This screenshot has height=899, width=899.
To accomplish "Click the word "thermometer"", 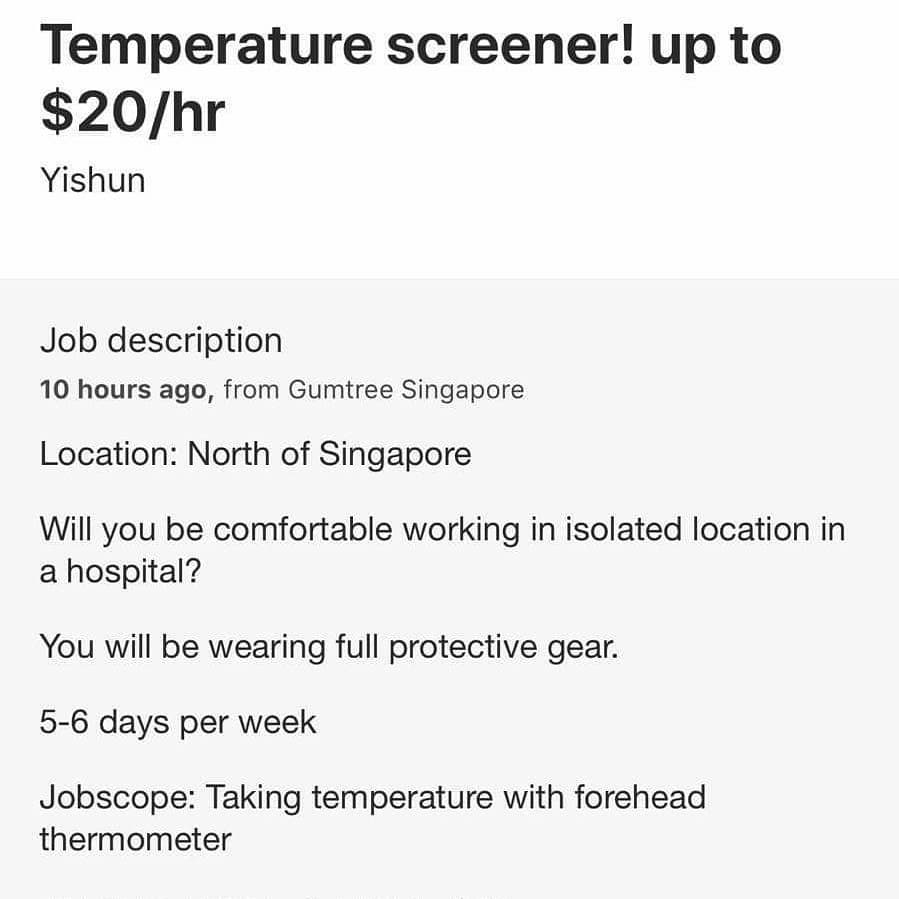I will point(135,839).
